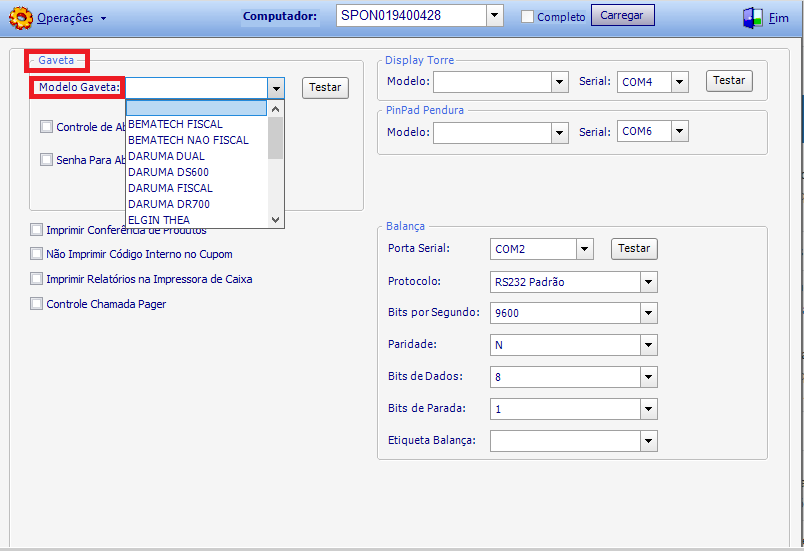Expand the Paridade dropdown
This screenshot has height=551, width=804.
tap(649, 345)
